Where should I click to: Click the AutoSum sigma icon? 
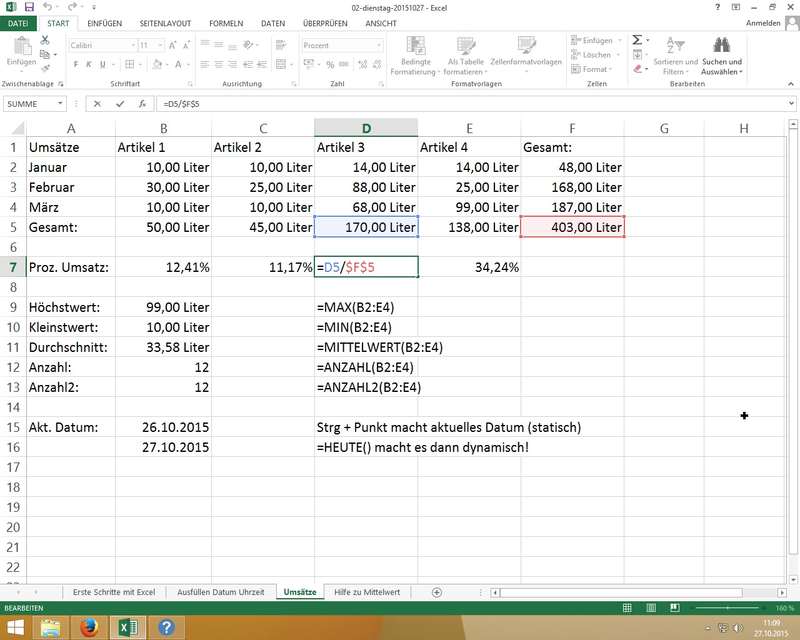[637, 40]
